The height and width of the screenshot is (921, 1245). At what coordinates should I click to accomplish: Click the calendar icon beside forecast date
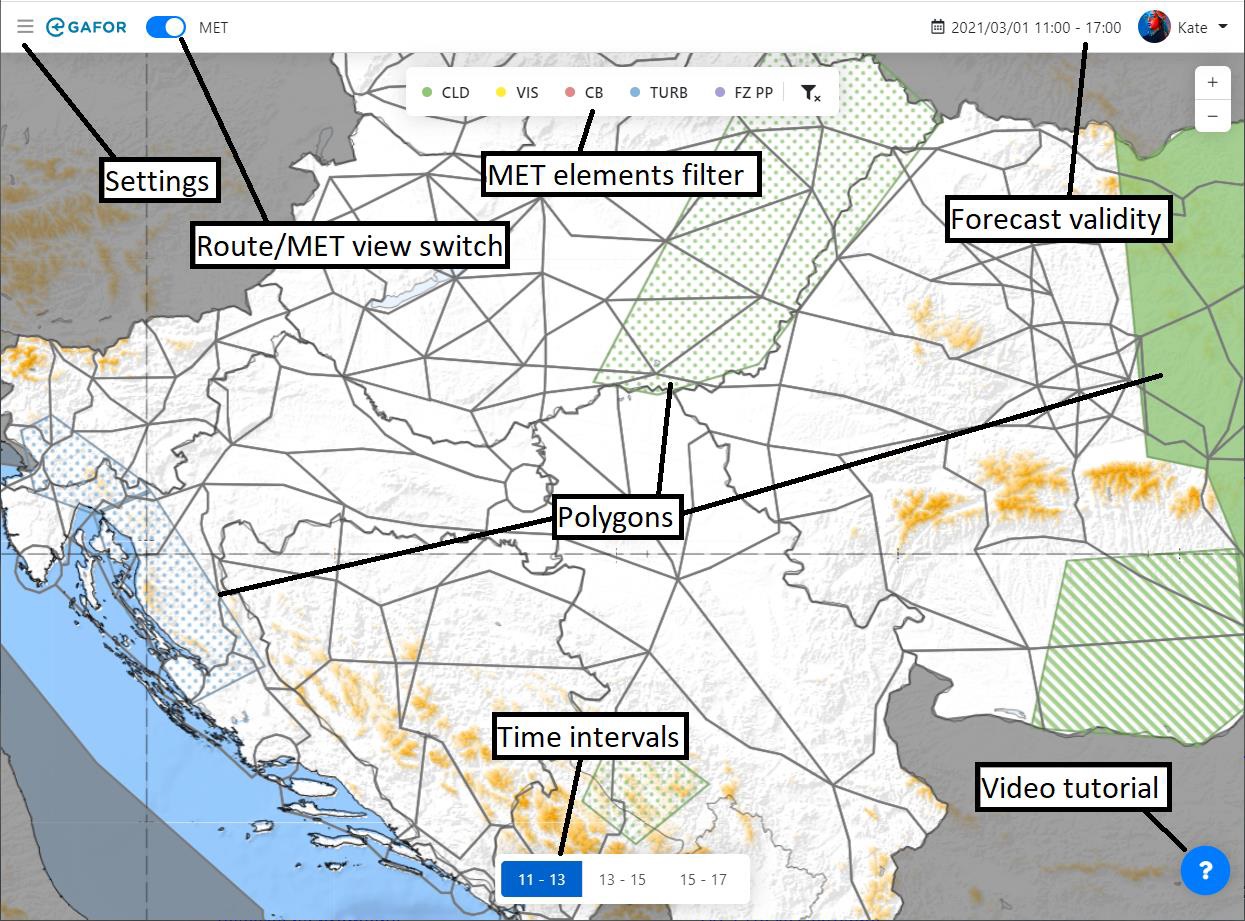coord(937,27)
